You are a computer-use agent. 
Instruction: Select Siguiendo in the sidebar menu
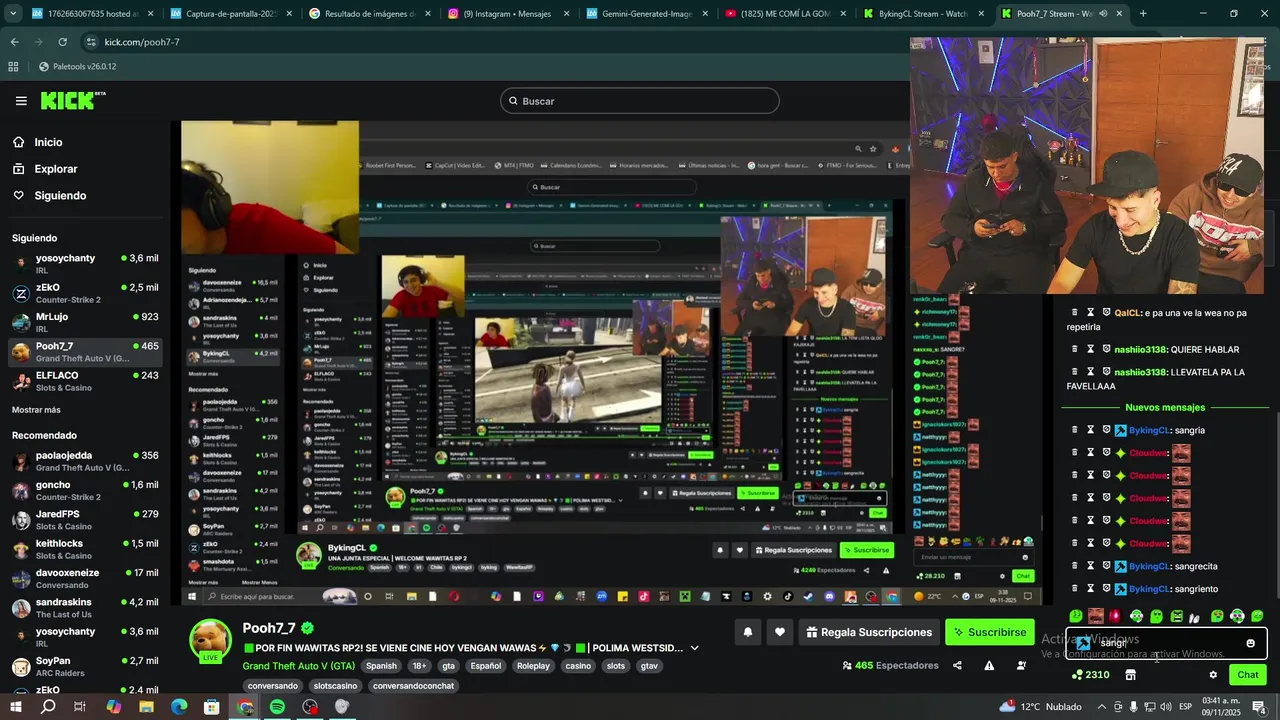coord(59,196)
